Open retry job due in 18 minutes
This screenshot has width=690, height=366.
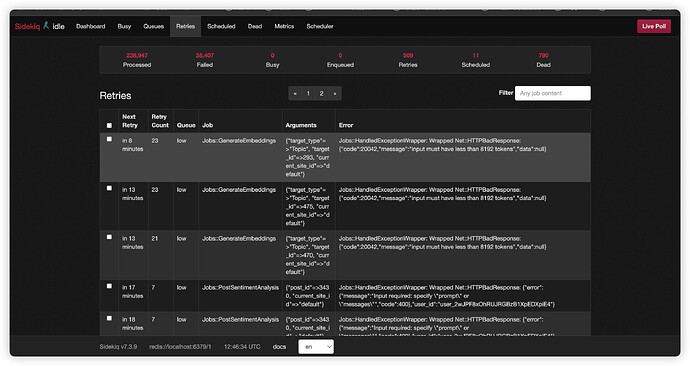132,324
